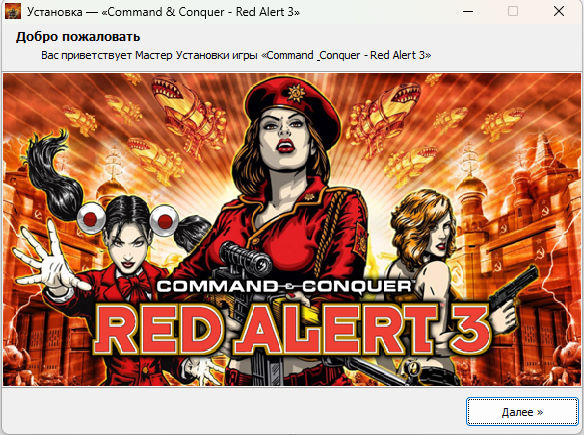Click the rifle scope on the central weapon
The image size is (584, 435).
246,258
